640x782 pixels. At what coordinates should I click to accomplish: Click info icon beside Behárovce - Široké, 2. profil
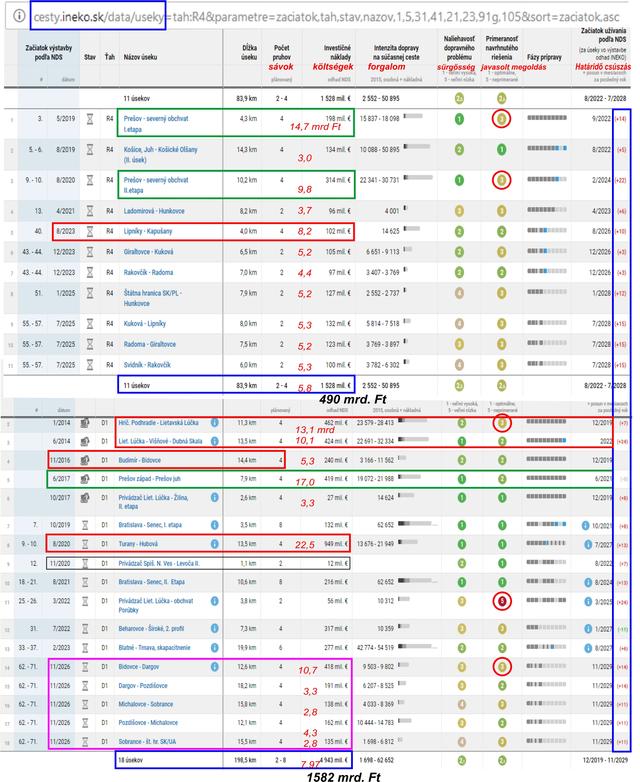click(x=214, y=628)
